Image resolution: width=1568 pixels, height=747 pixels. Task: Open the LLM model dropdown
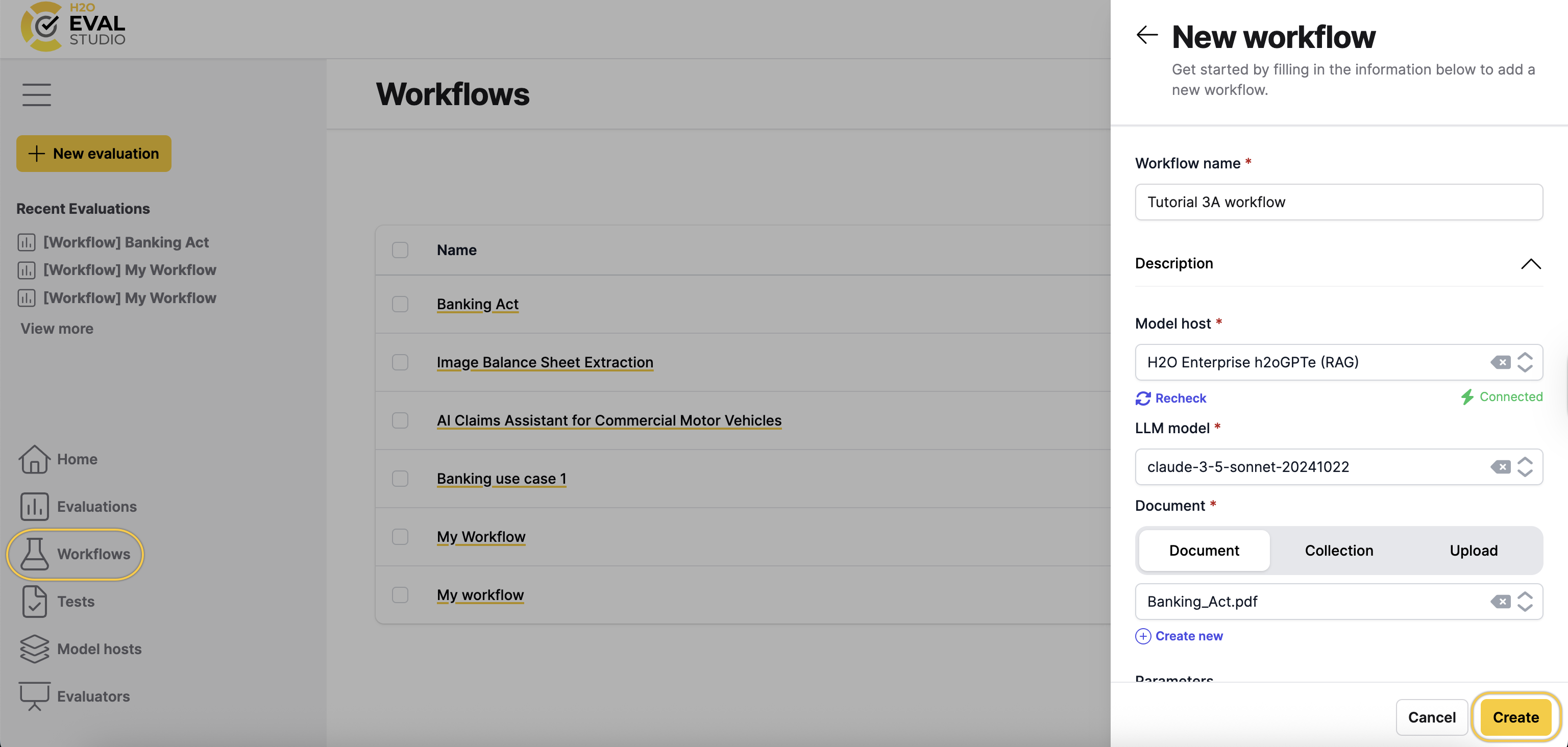point(1526,466)
